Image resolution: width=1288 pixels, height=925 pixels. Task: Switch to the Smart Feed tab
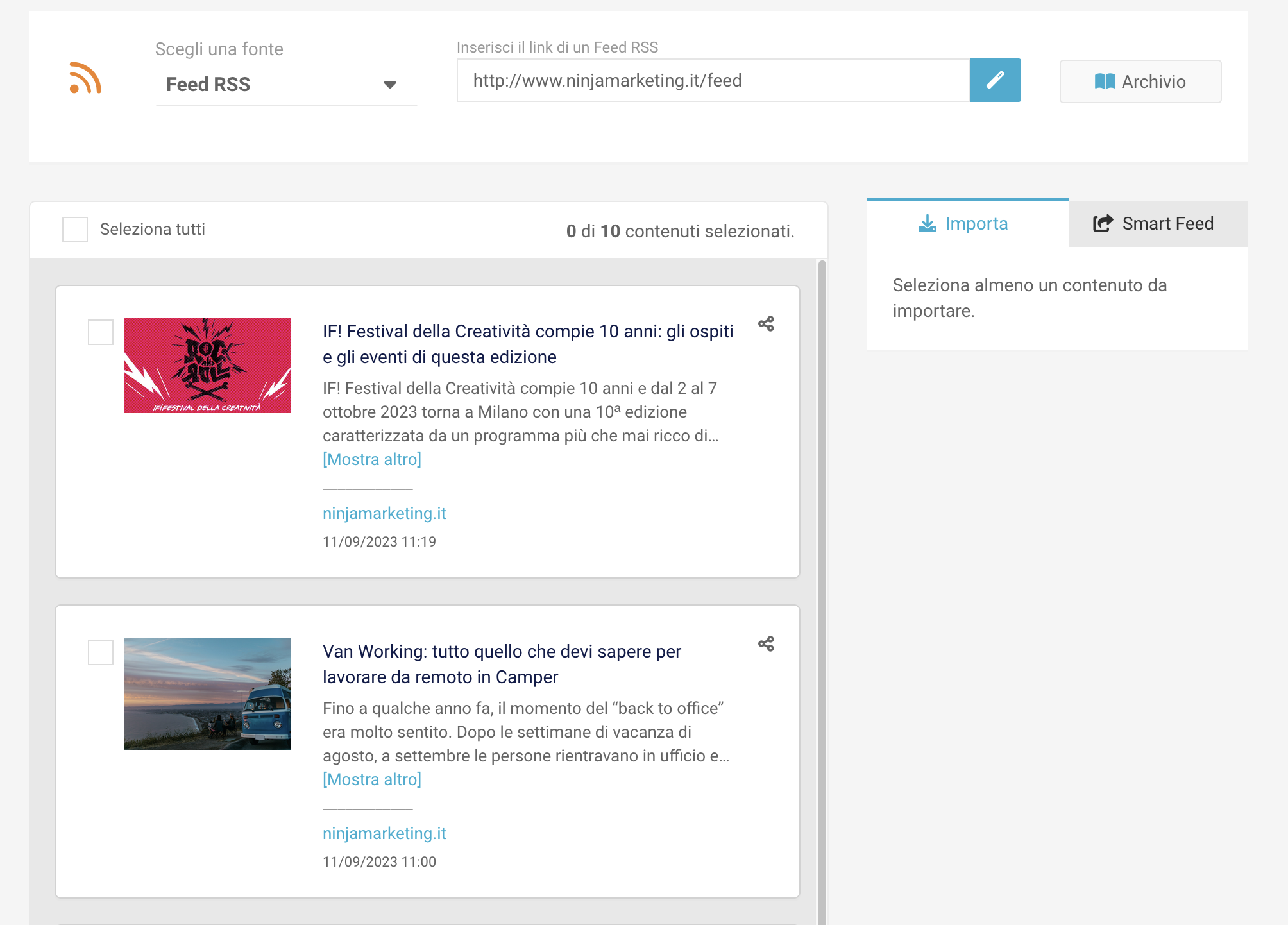[x=1158, y=223]
